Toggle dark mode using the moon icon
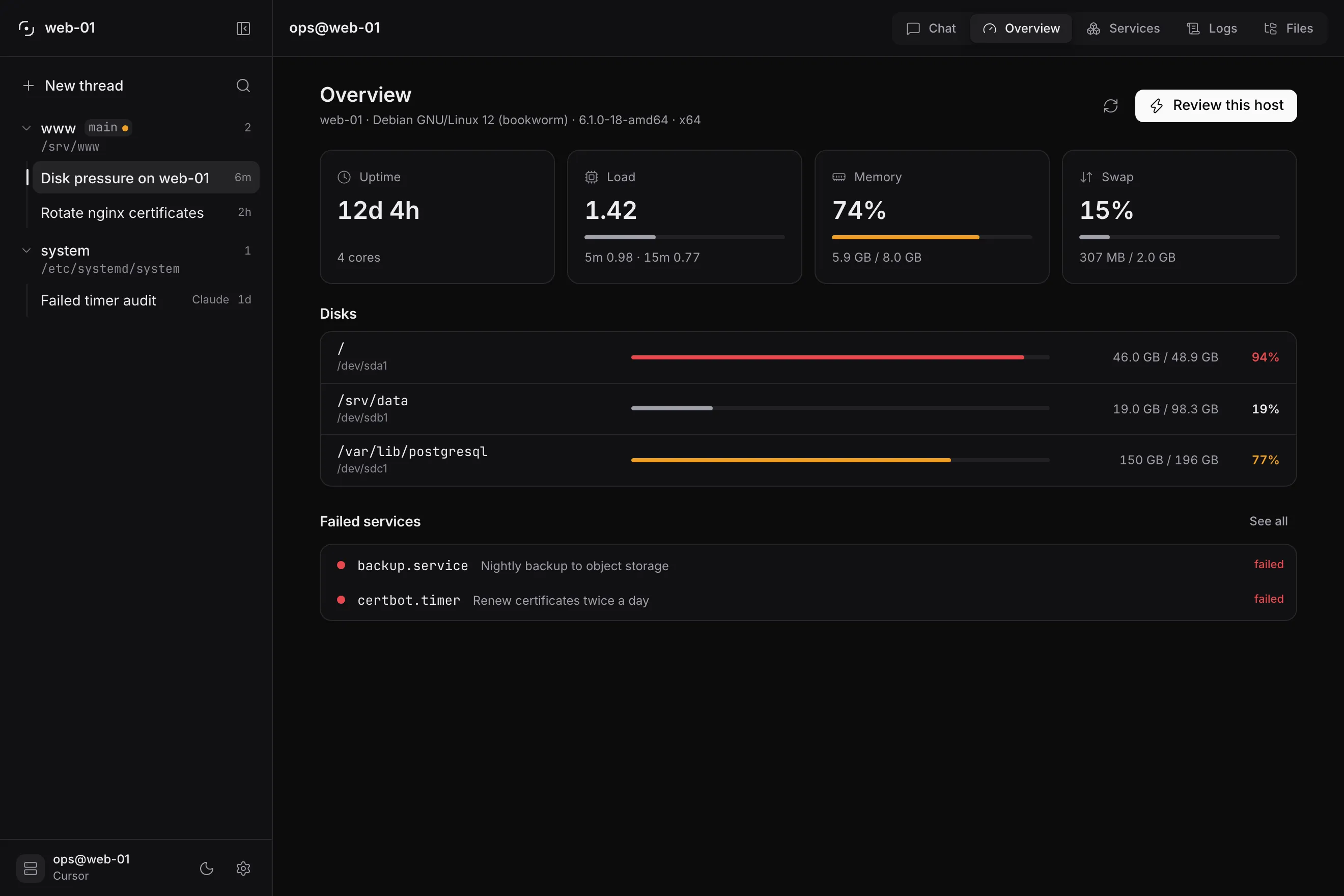This screenshot has height=896, width=1344. click(206, 868)
